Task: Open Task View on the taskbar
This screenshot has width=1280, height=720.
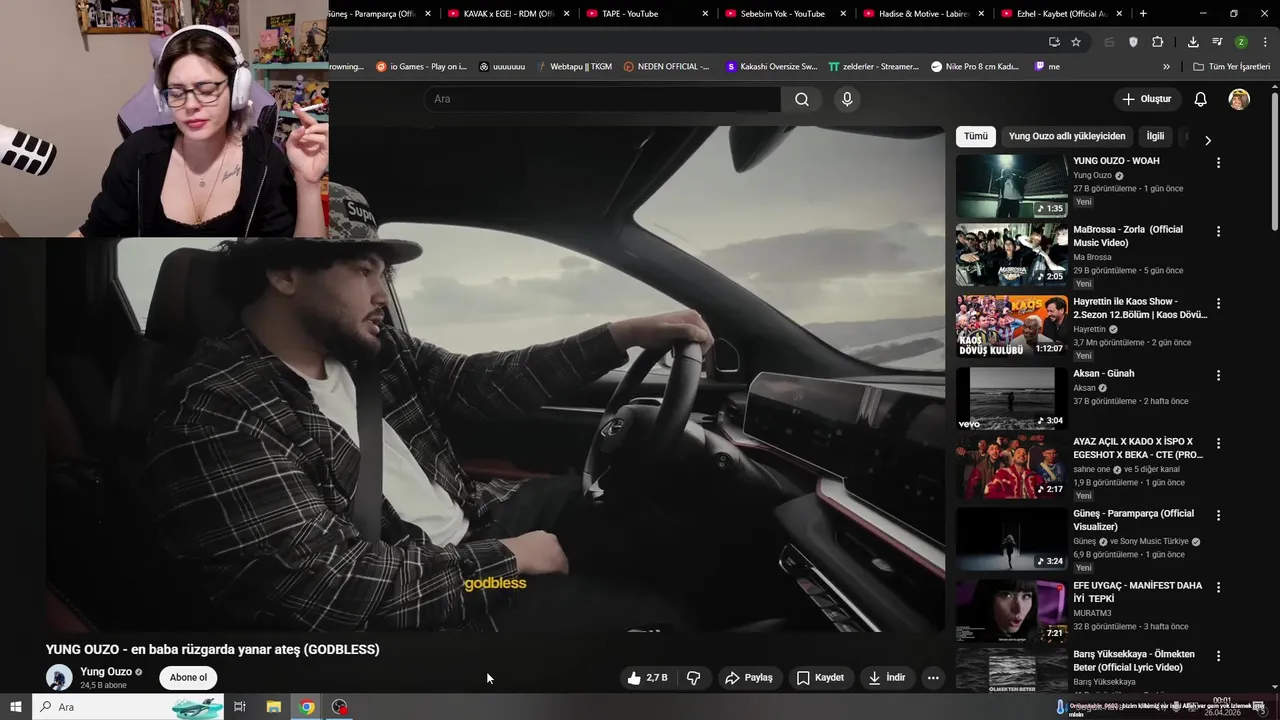Action: coord(240,707)
